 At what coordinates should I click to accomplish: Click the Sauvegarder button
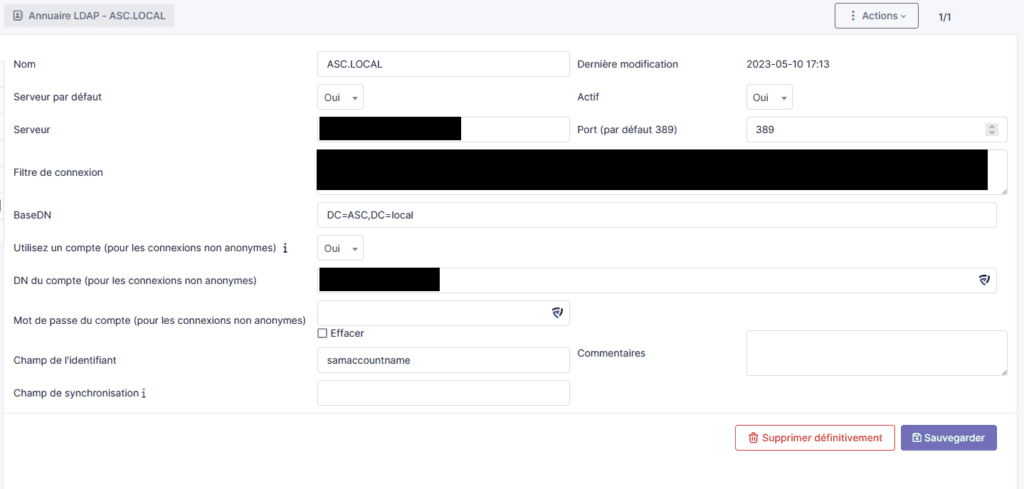(x=948, y=437)
